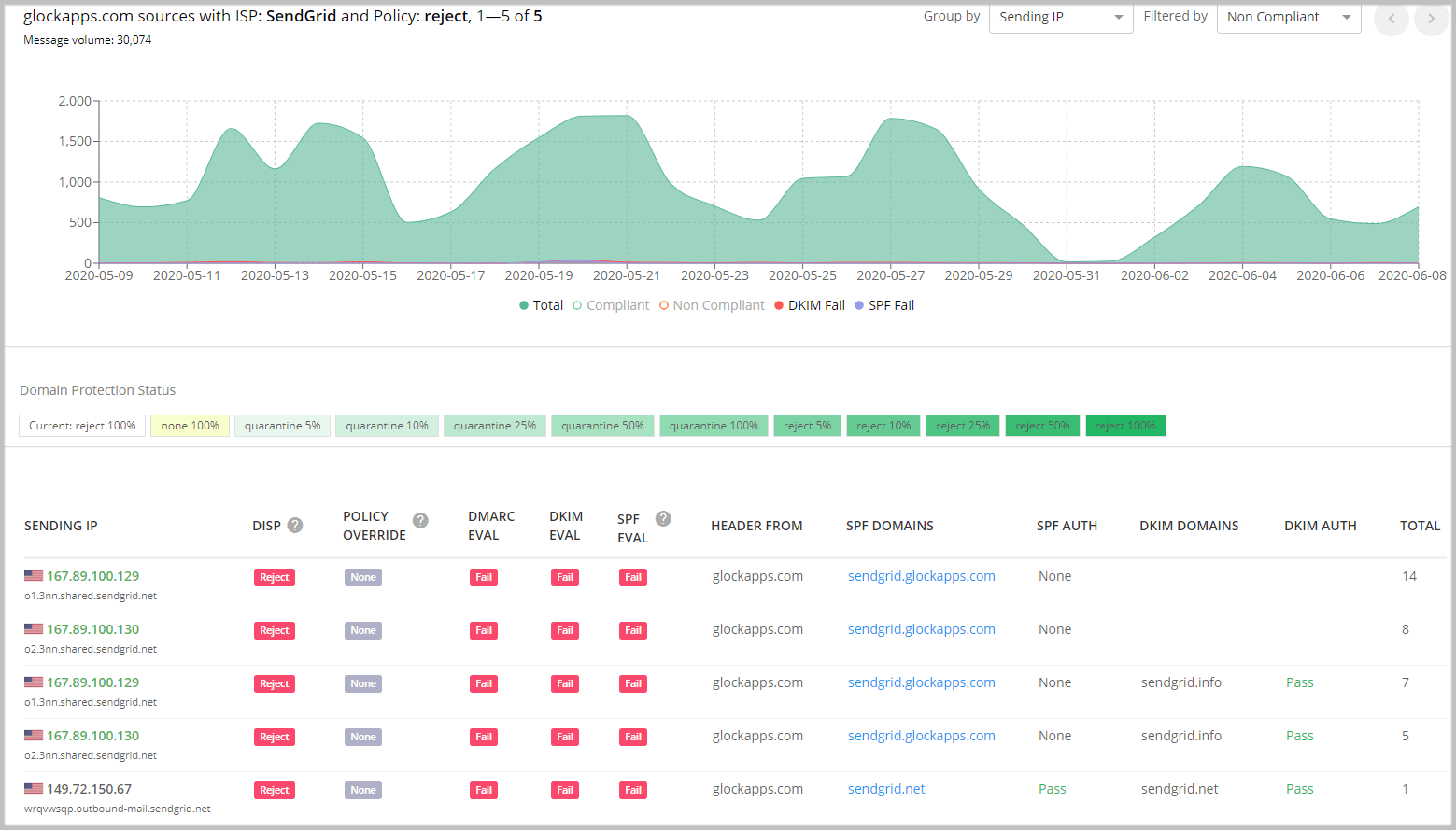Screen dimensions: 1456x830
Task: Show help for SPF Eval column
Action: coord(663,519)
